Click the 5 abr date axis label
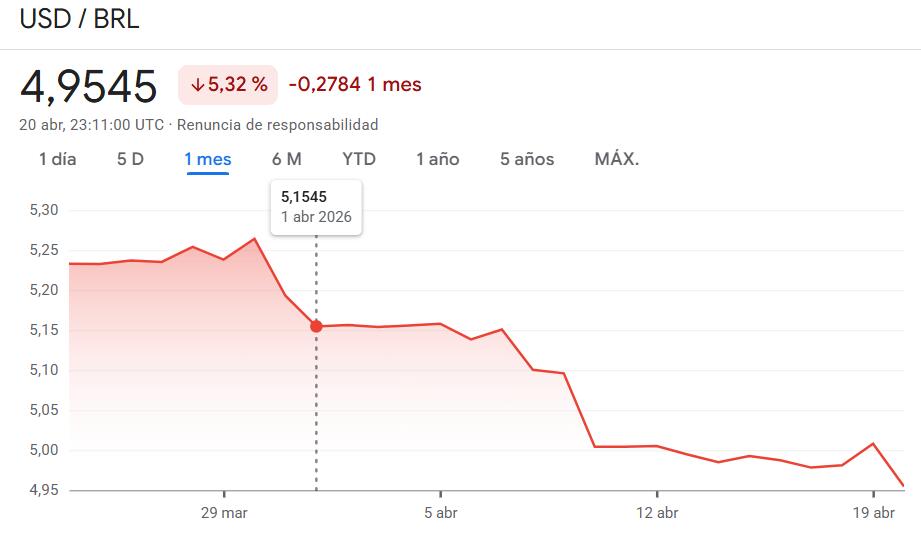Screen dimensions: 921x541 click(x=440, y=512)
